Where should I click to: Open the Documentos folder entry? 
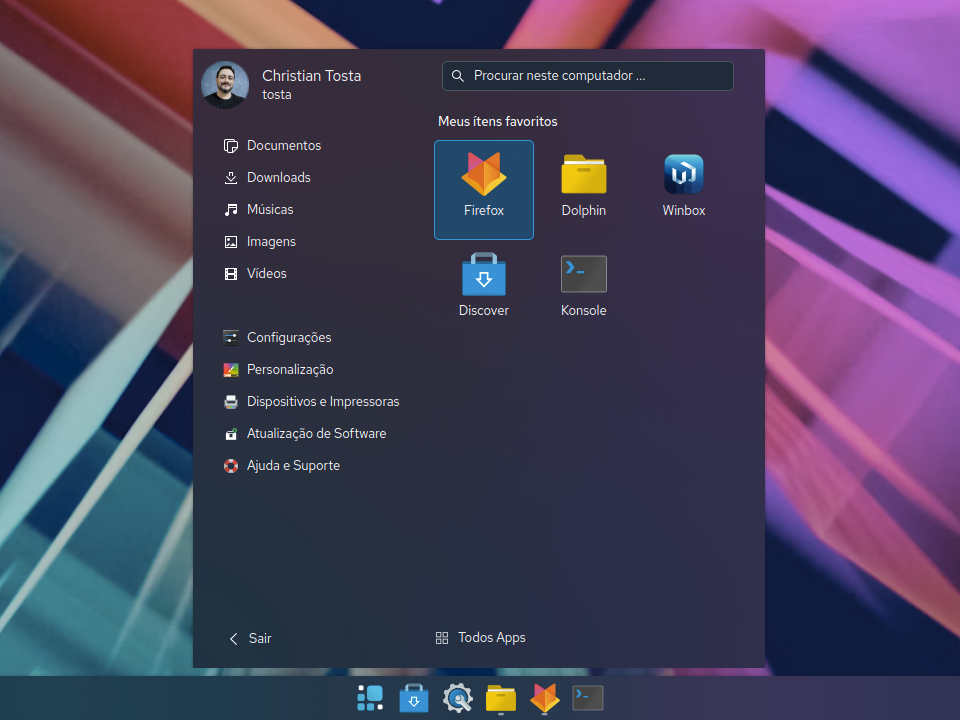[283, 145]
